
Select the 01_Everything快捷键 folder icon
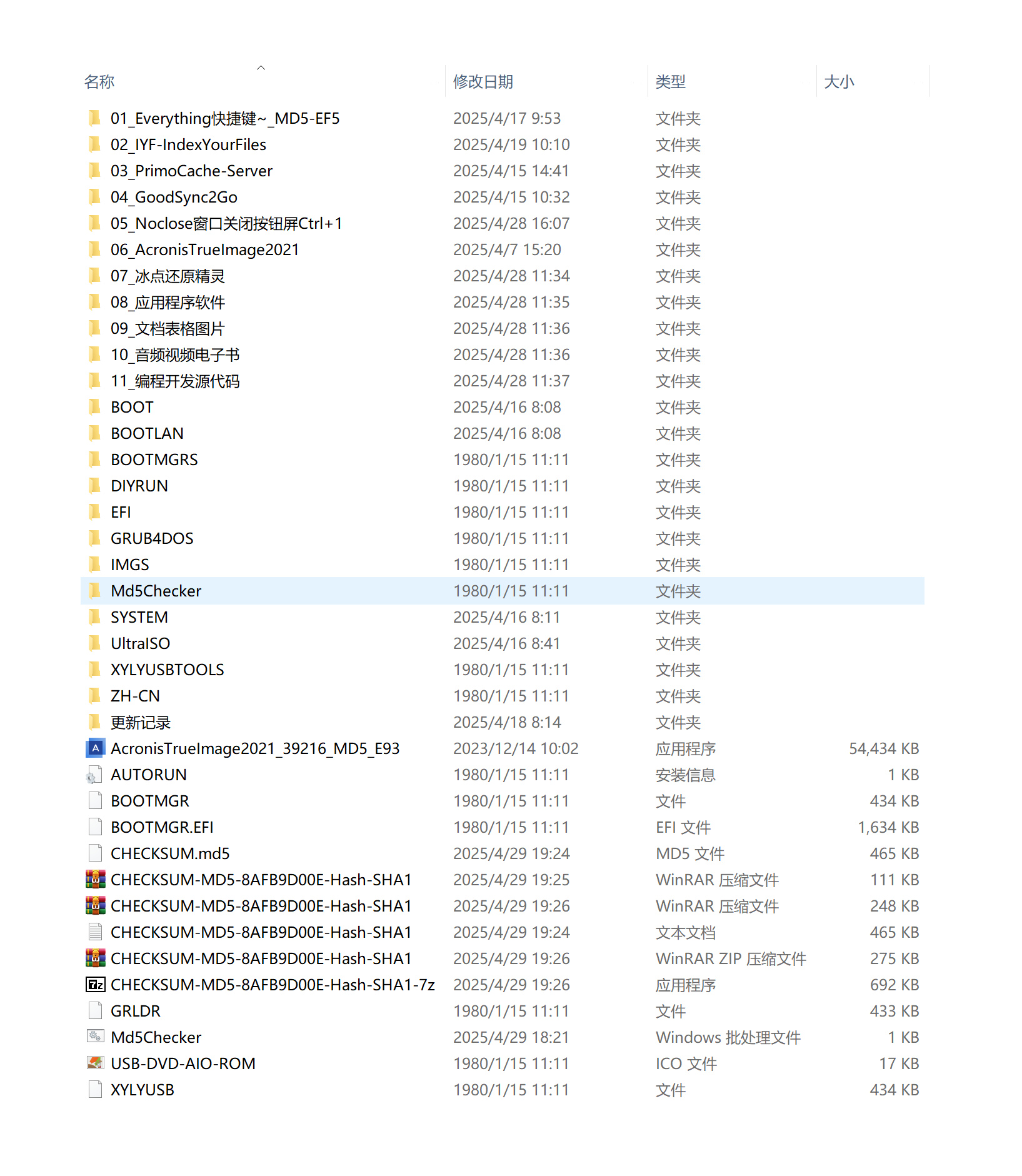click(94, 118)
